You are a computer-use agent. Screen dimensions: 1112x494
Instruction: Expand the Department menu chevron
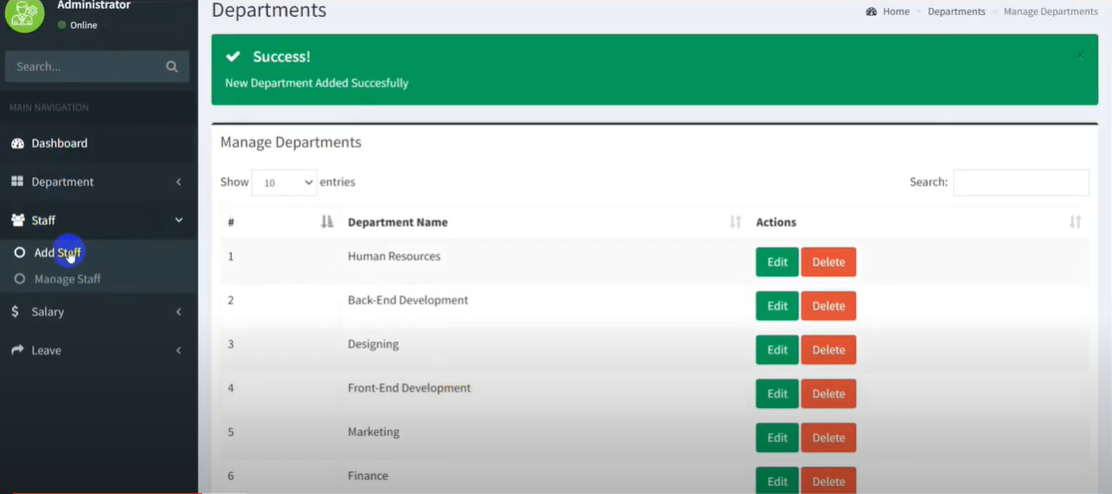[x=179, y=182]
